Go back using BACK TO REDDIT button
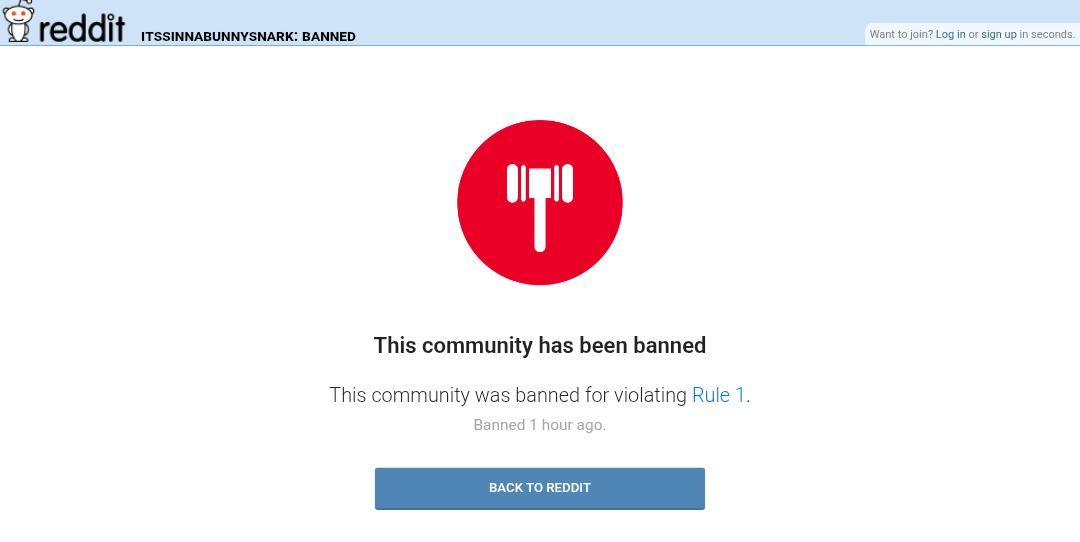1080x542 pixels. tap(540, 488)
